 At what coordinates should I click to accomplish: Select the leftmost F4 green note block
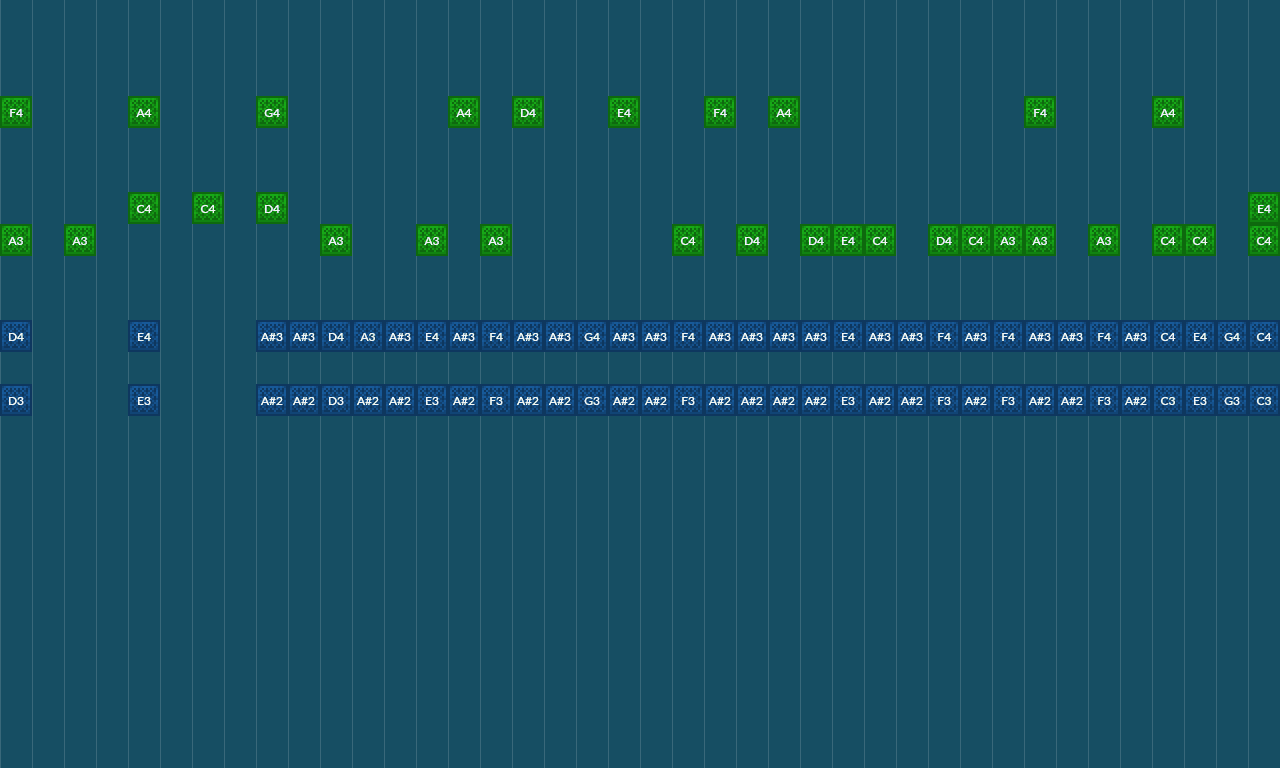(15, 112)
